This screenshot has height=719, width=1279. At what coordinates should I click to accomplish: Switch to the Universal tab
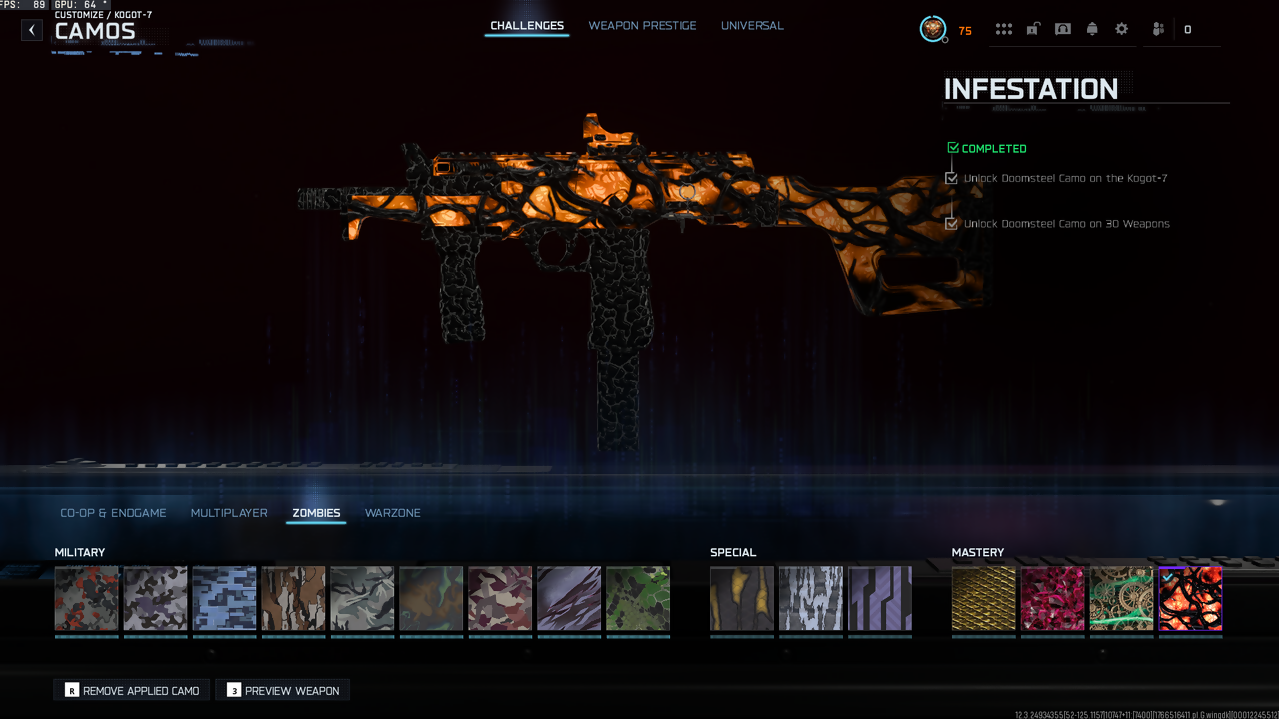point(752,26)
